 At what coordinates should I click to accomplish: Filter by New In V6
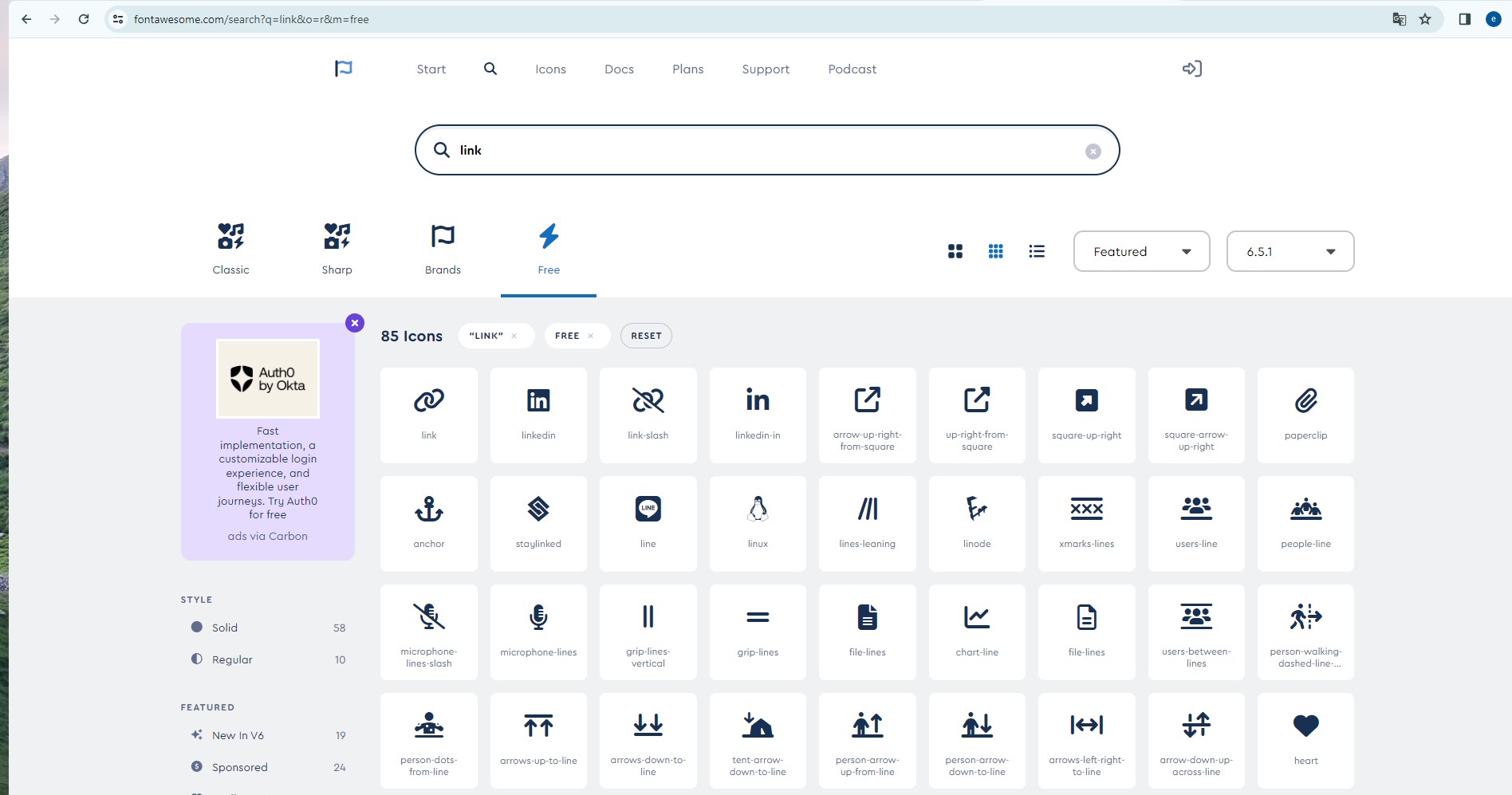tap(267, 735)
